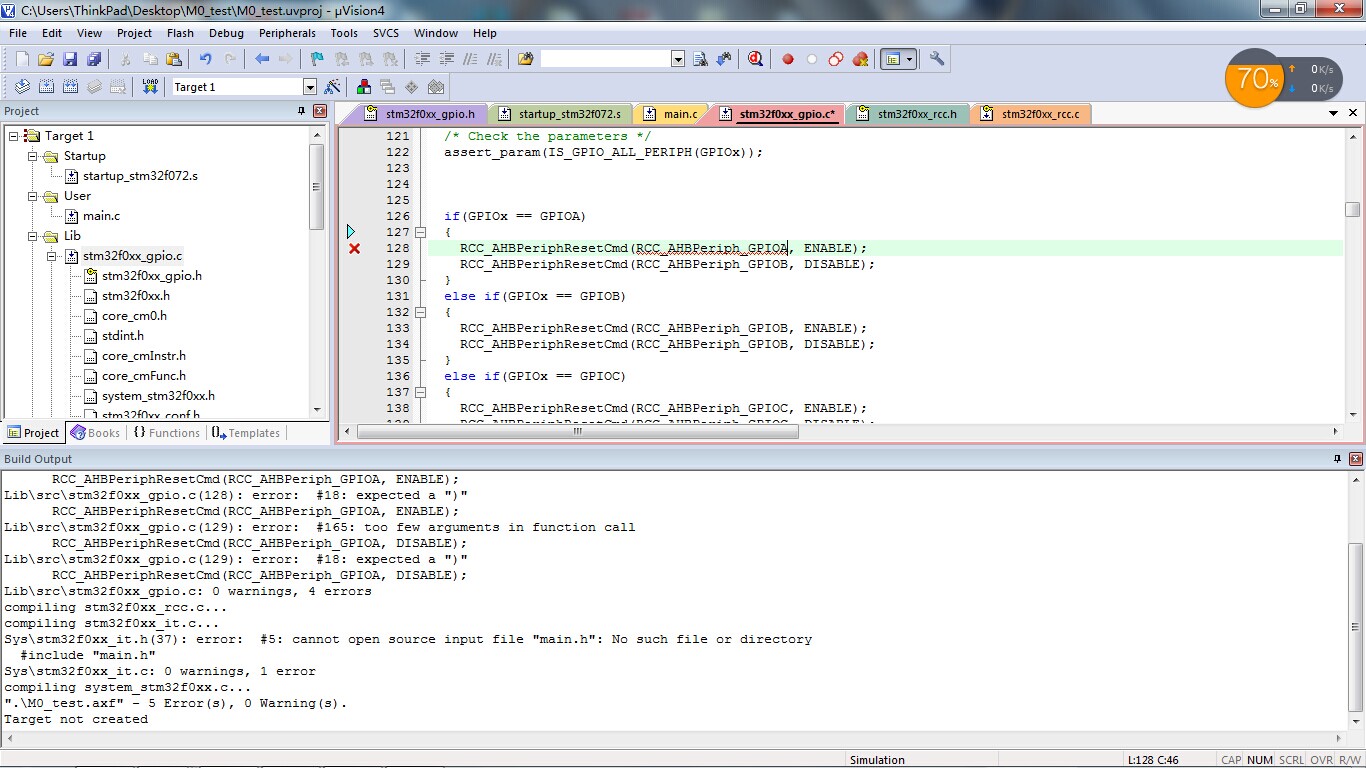Screen dimensions: 1366x768
Task: Open the window layout dropdown arrow
Action: [x=909, y=59]
